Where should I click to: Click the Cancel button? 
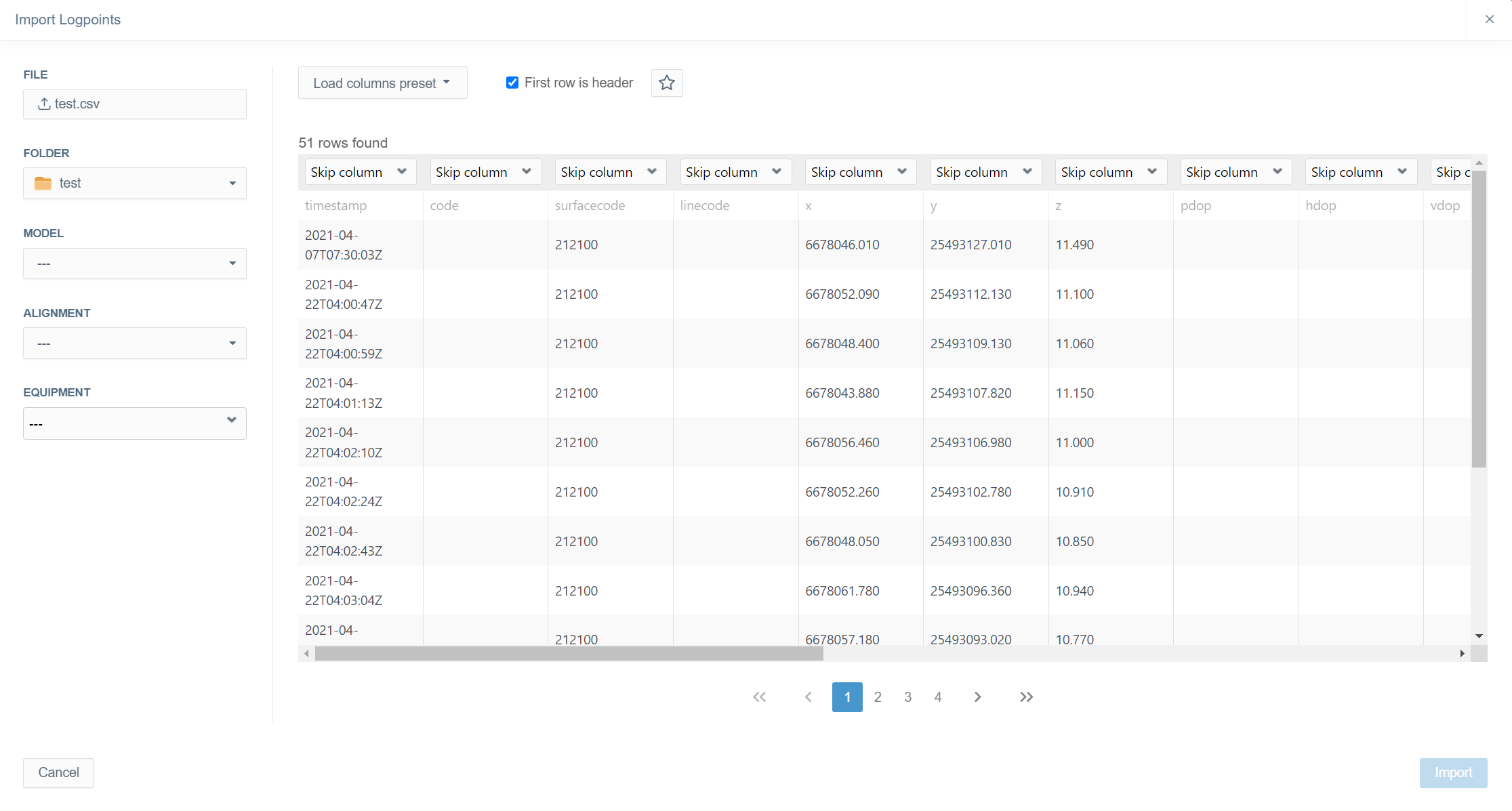58,772
